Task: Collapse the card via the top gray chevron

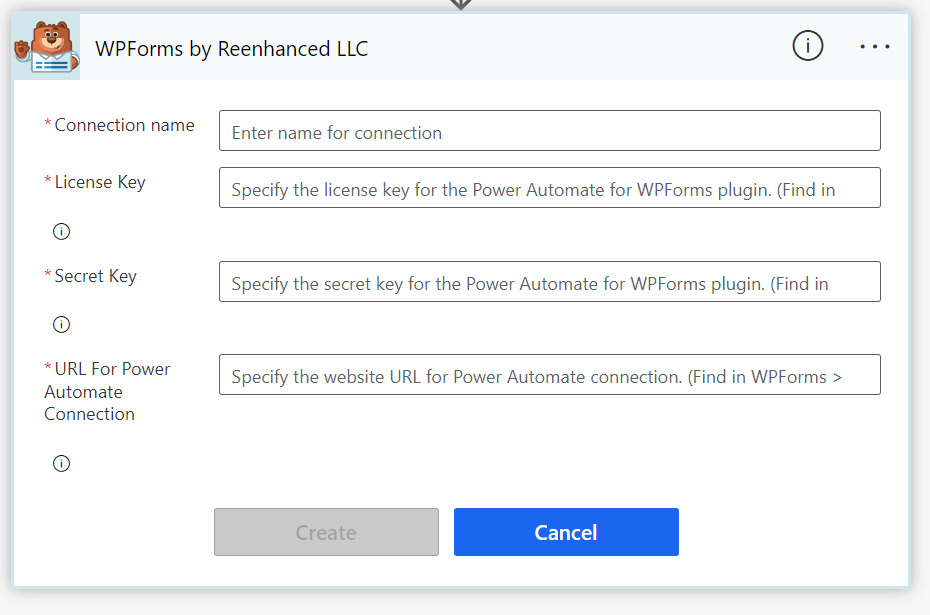Action: 459,5
